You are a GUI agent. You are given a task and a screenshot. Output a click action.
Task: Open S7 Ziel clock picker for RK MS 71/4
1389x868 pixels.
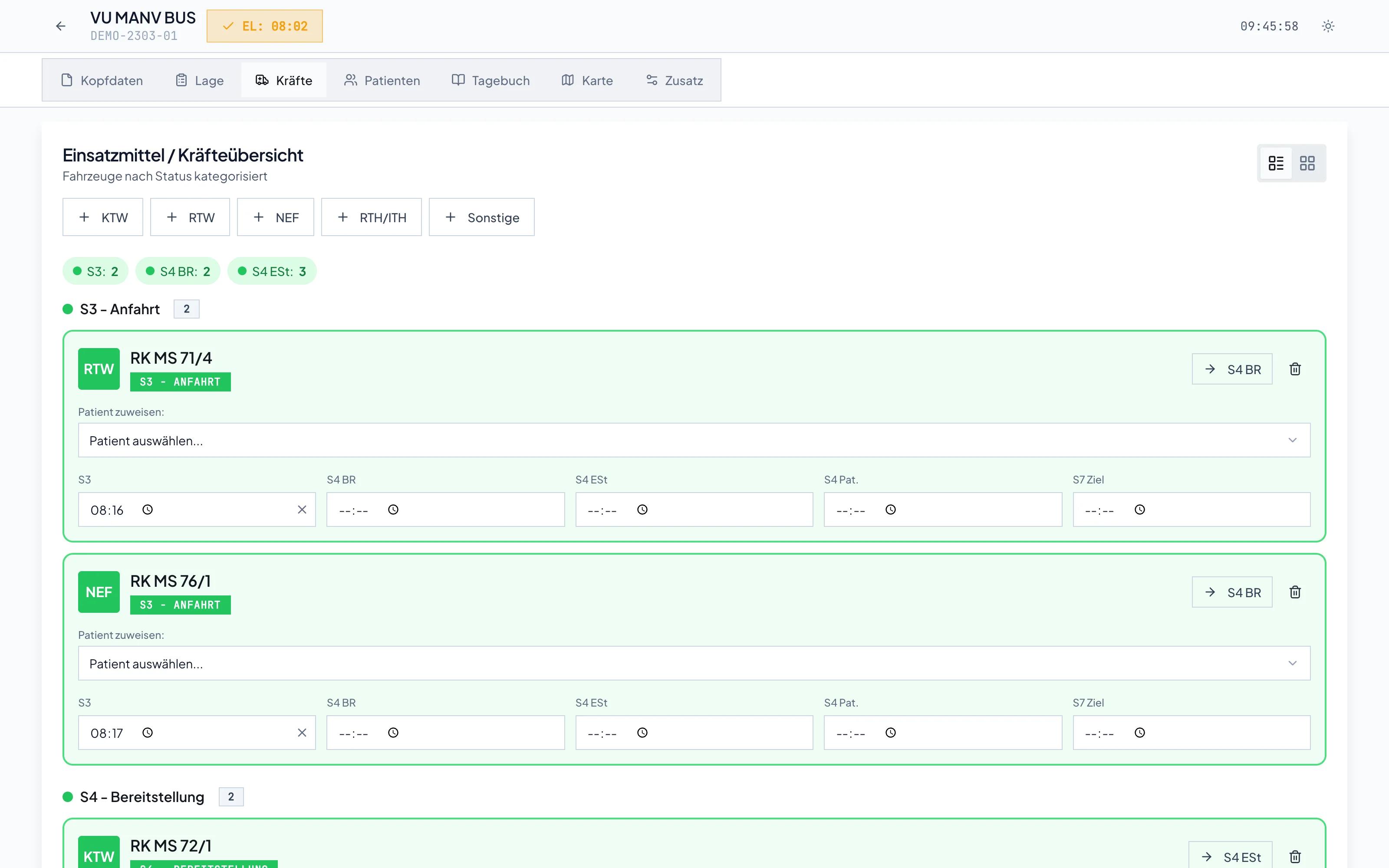pyautogui.click(x=1140, y=510)
